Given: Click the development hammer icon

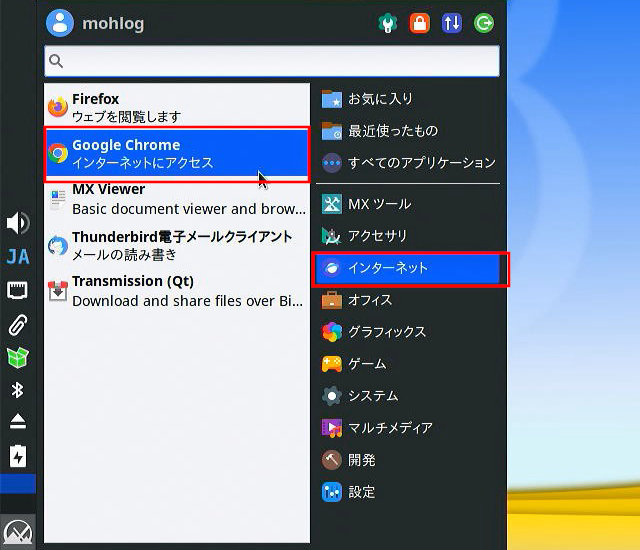Looking at the screenshot, I should (x=332, y=460).
